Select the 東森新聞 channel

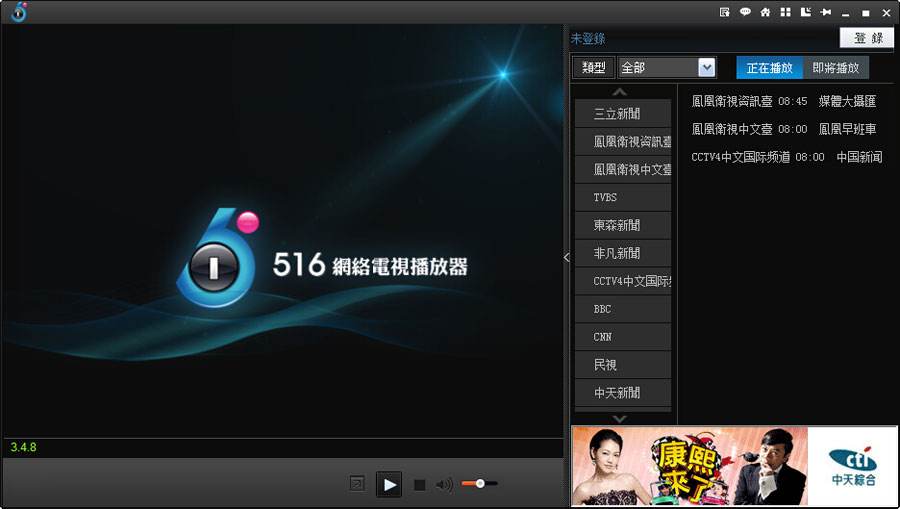tap(623, 226)
